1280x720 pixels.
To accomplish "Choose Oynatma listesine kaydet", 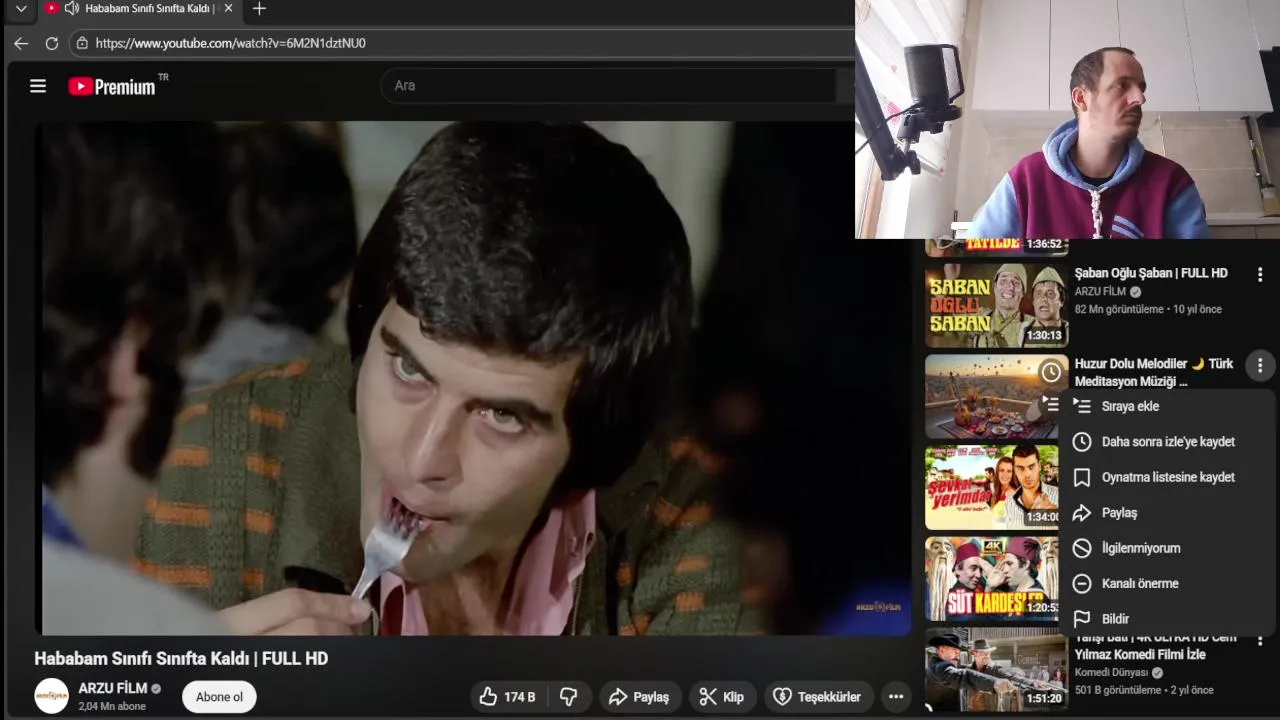I will pos(1166,477).
